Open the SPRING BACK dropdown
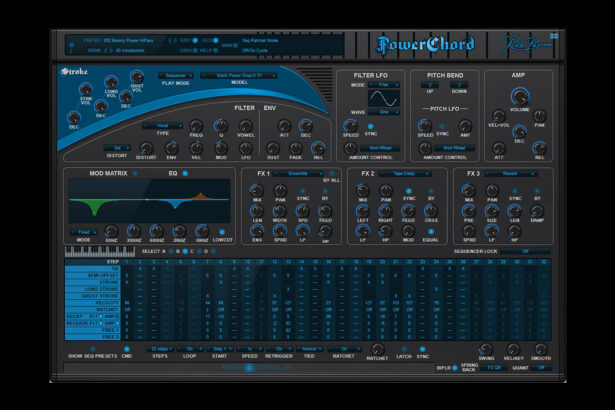615x410 pixels. tap(494, 368)
